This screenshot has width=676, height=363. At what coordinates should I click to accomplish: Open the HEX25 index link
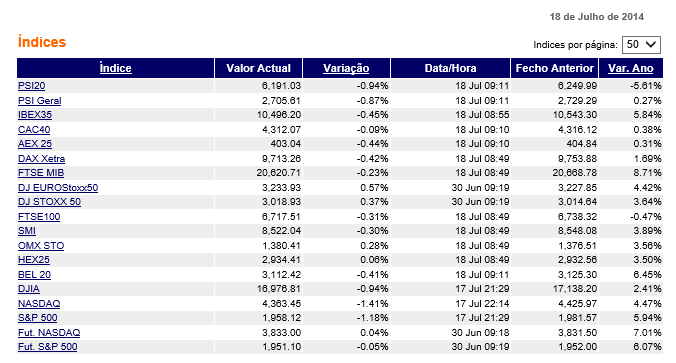click(x=34, y=260)
